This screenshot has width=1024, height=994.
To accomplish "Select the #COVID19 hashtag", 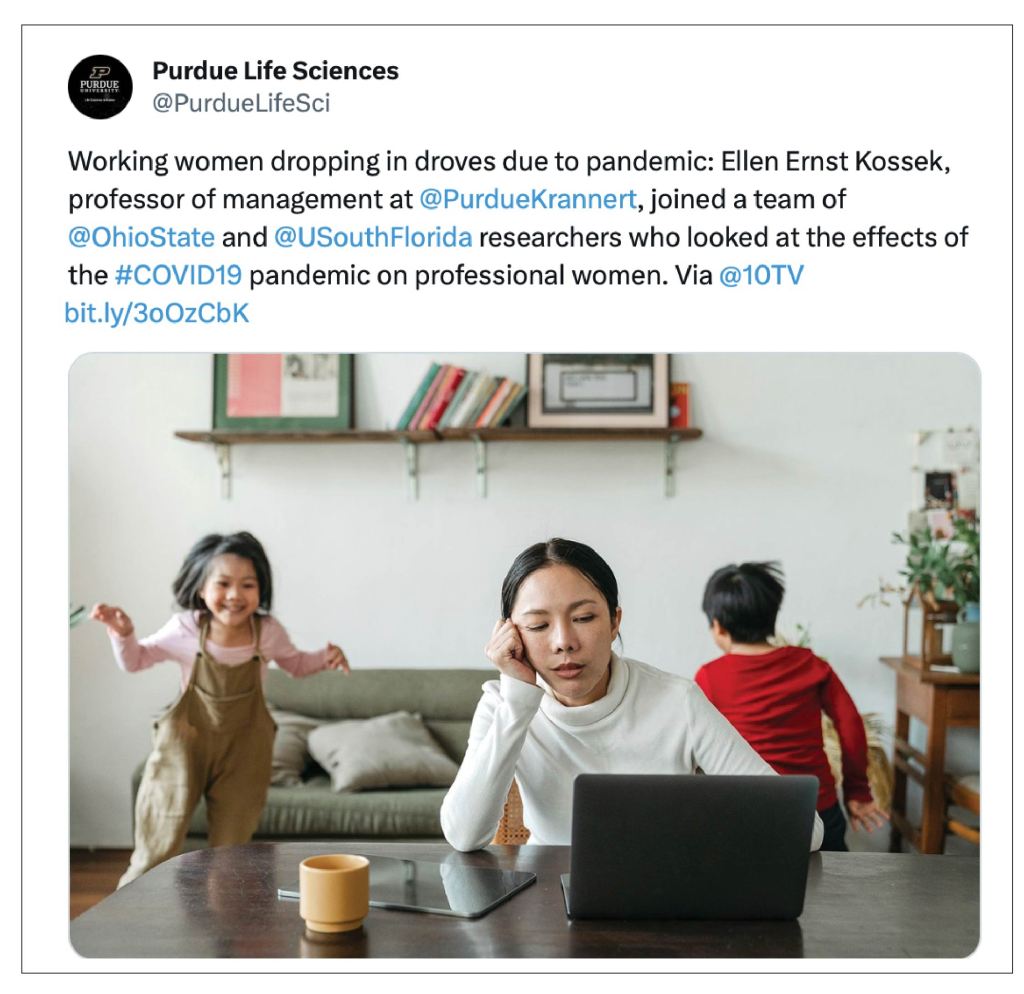I will [x=178, y=275].
